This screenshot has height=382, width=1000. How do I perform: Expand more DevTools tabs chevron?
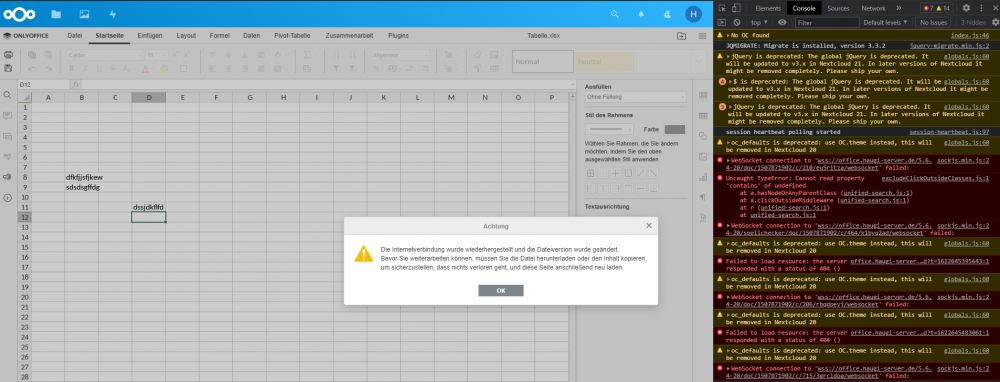point(899,8)
